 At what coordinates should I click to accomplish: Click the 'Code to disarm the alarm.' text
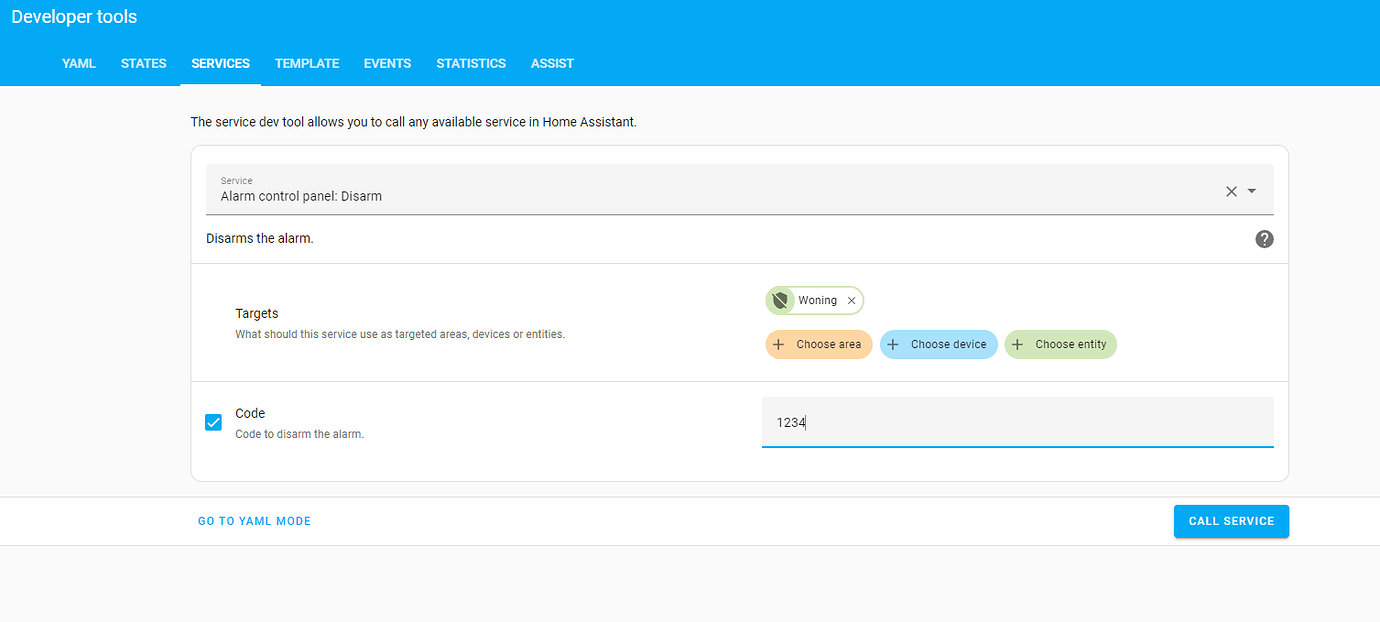(x=300, y=435)
